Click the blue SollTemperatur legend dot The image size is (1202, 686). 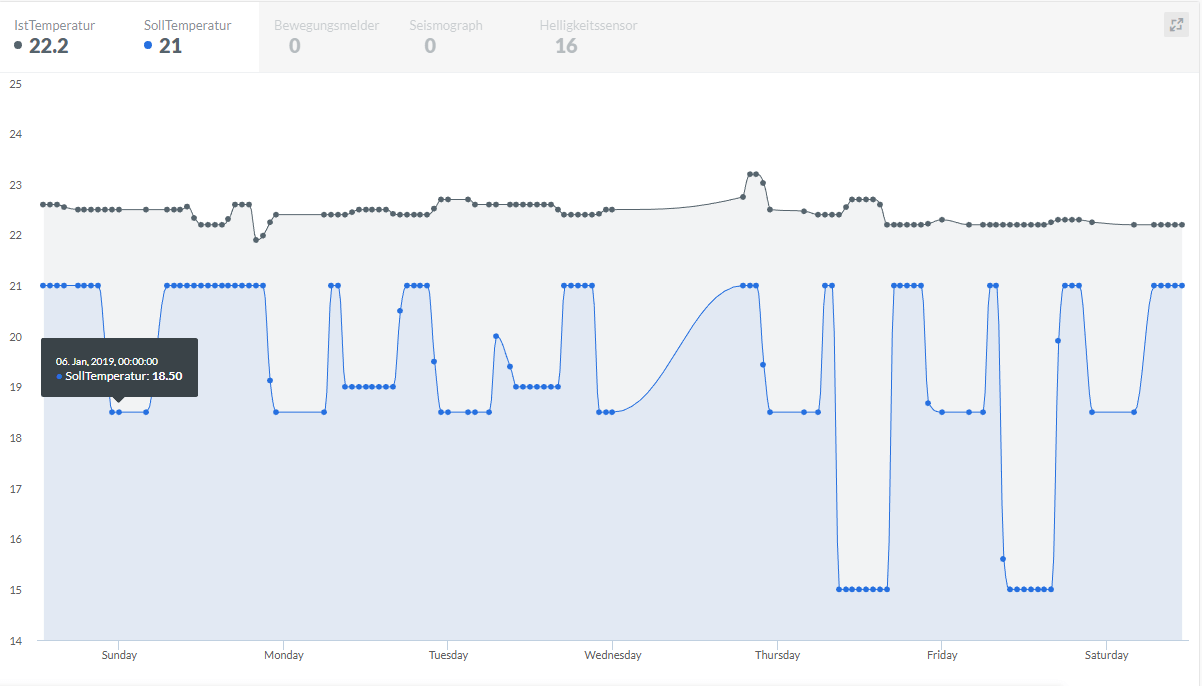pos(149,45)
